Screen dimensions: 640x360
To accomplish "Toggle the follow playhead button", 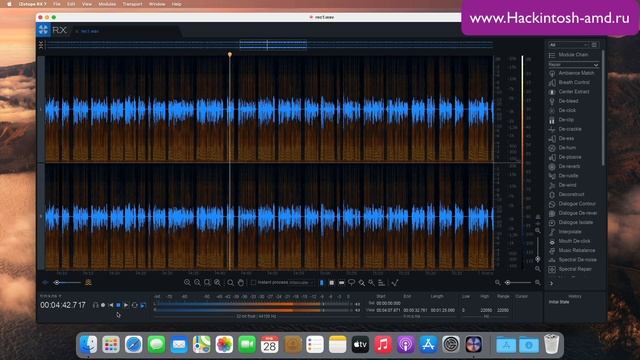I will [x=143, y=305].
